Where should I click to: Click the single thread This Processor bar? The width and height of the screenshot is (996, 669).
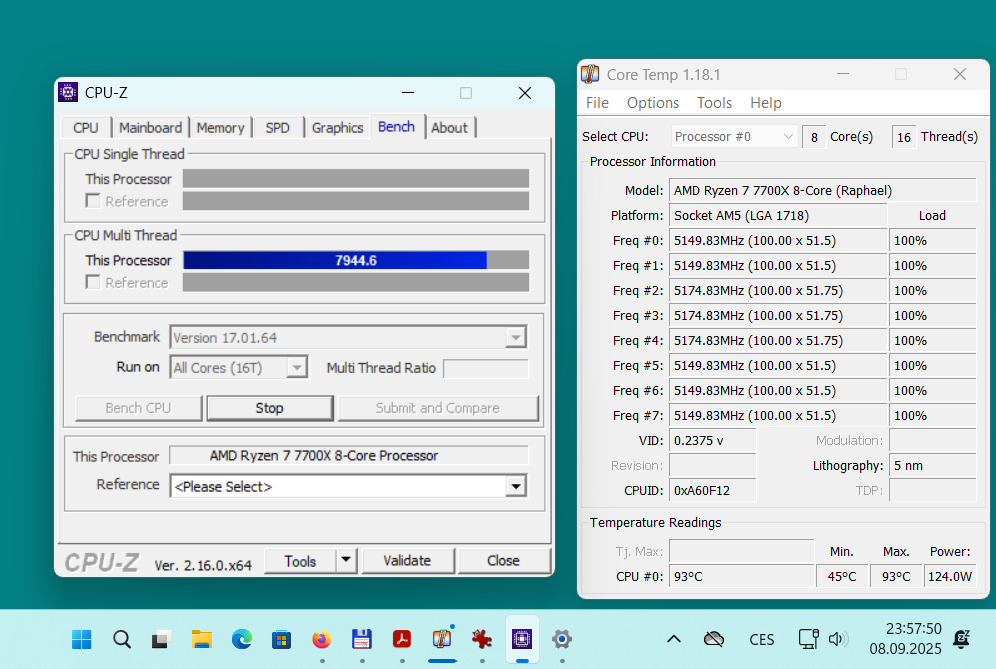point(356,179)
